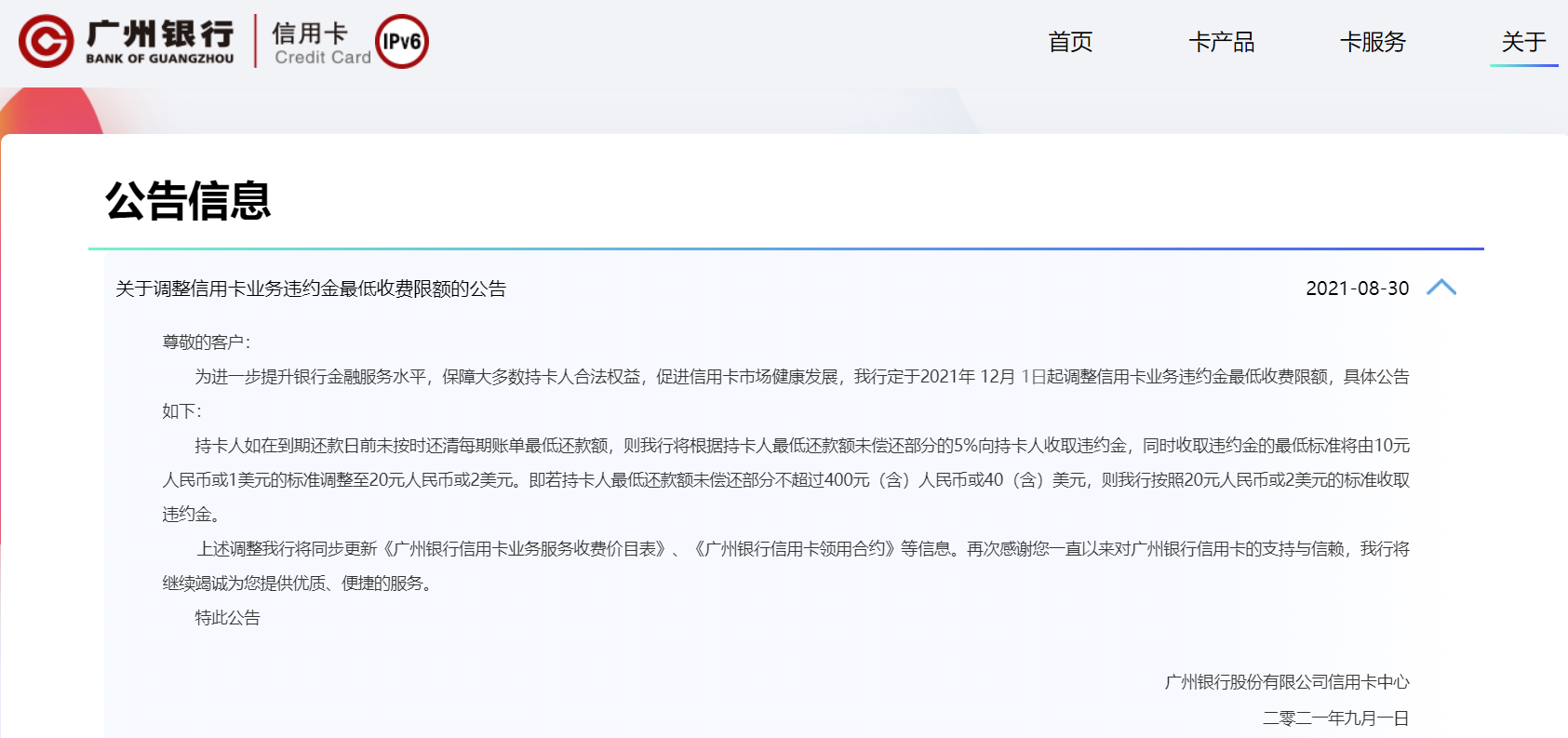Viewport: 1568px width, 738px height.
Task: Click the Bank of Guangzhou logo
Action: 127,42
